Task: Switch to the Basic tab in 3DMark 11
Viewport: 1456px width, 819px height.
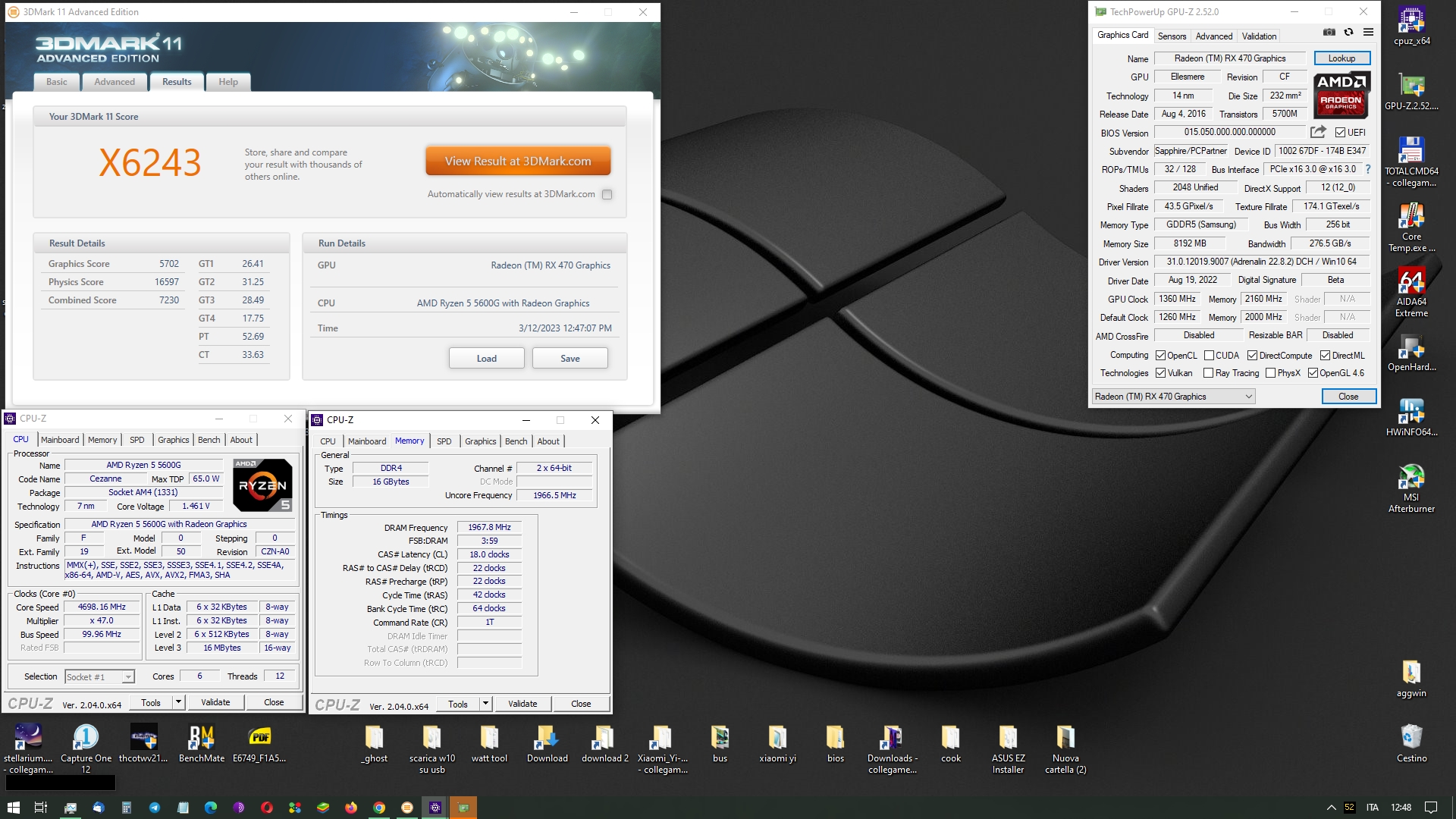Action: point(57,82)
